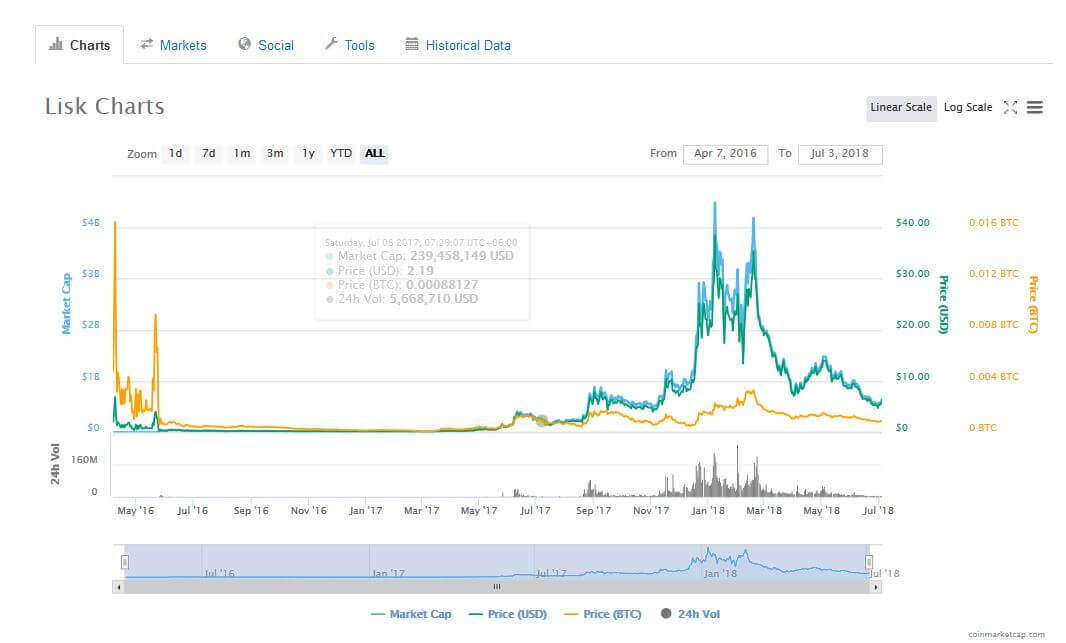Click the $4B market cap axis label
The image size is (1066, 643).
(90, 223)
